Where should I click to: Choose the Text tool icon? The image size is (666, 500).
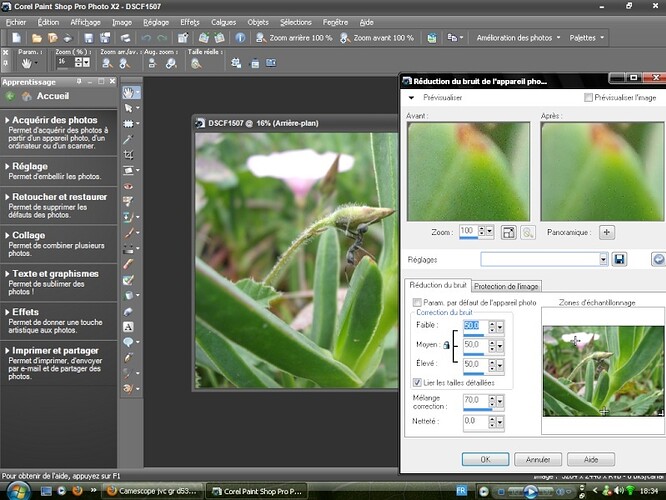pos(129,326)
